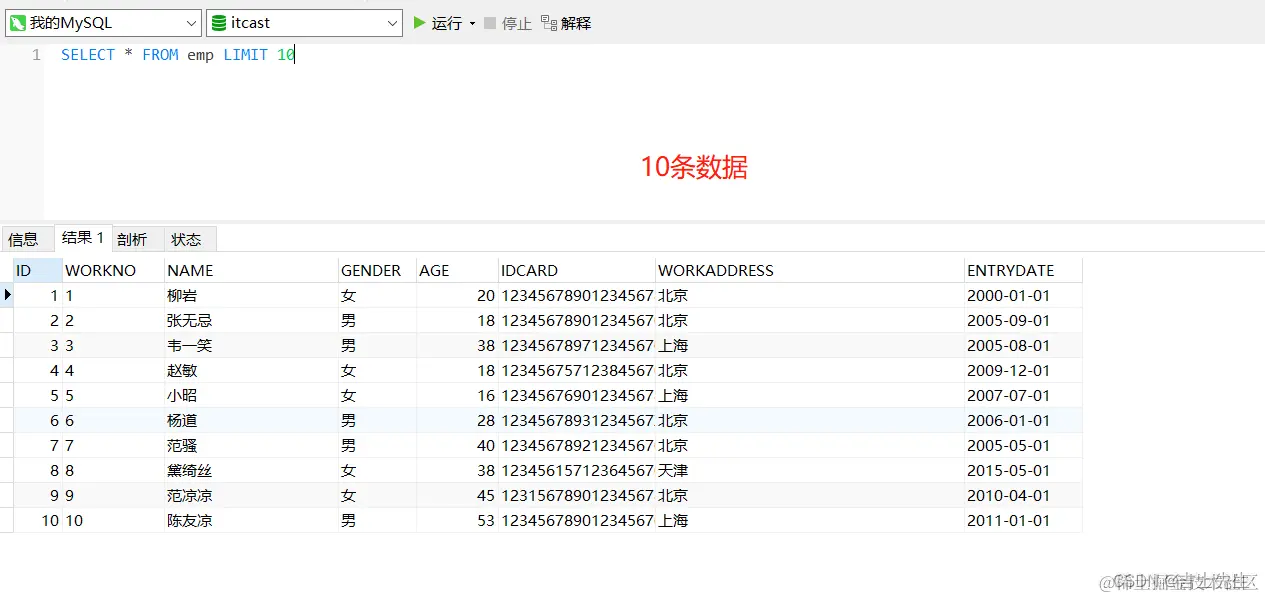Image resolution: width=1265 pixels, height=599 pixels.
Task: Select the name cell 范凉凉
Action: pyautogui.click(x=251, y=495)
